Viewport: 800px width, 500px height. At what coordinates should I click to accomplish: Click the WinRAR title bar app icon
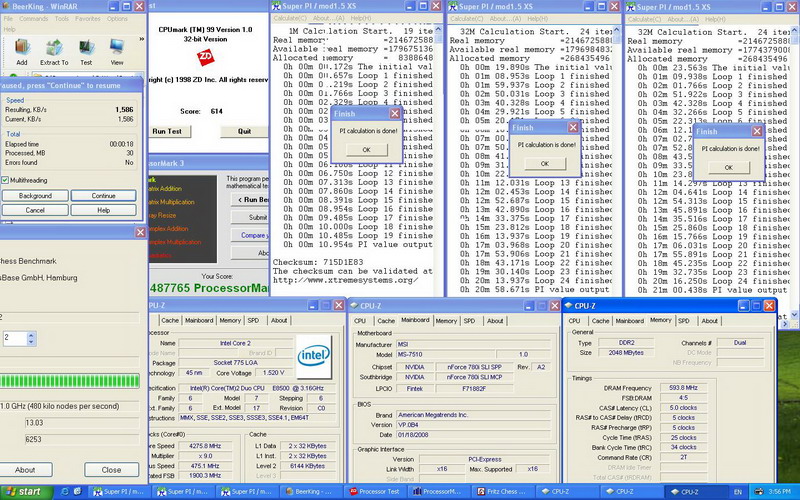[7, 6]
